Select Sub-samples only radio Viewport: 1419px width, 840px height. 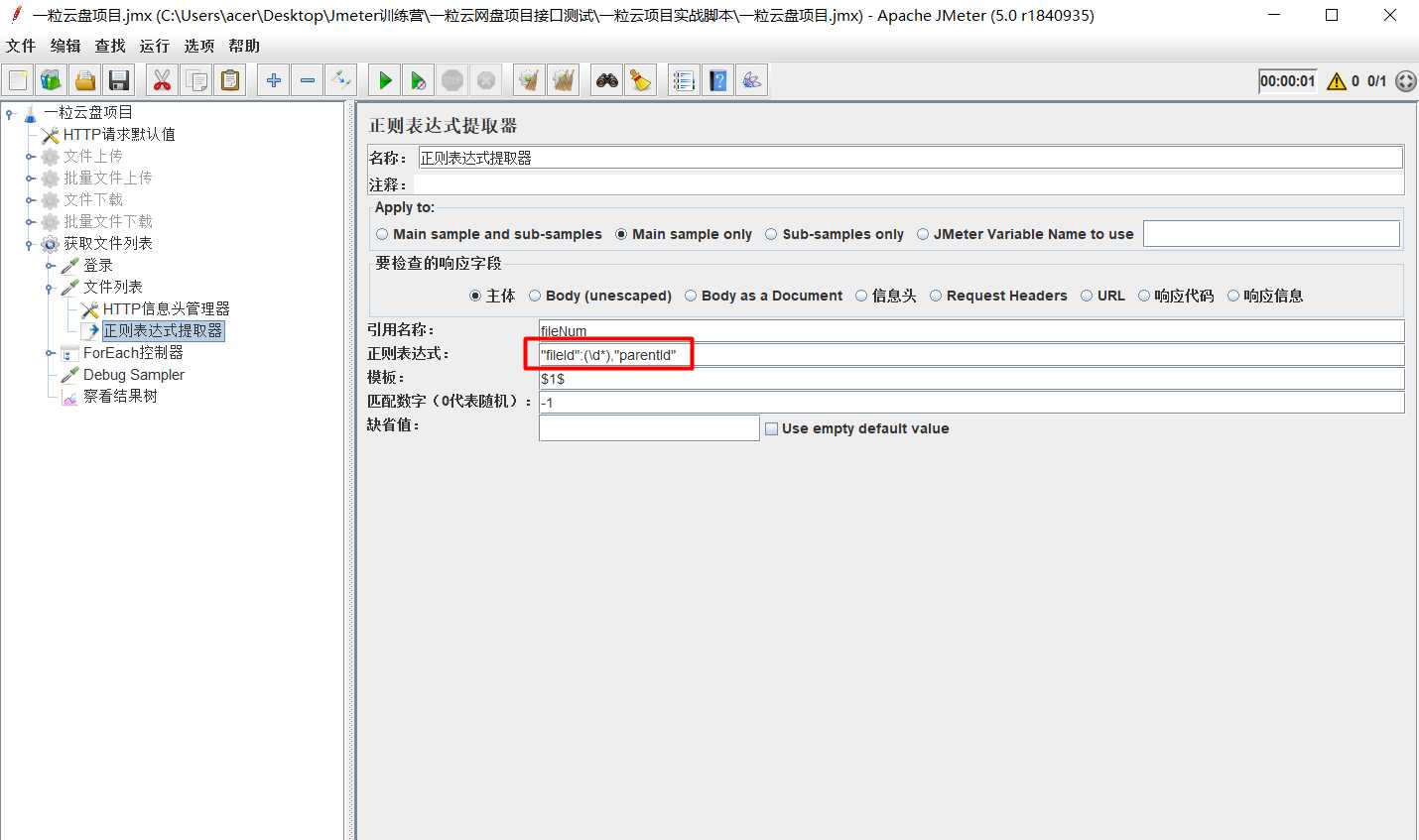pyautogui.click(x=771, y=235)
